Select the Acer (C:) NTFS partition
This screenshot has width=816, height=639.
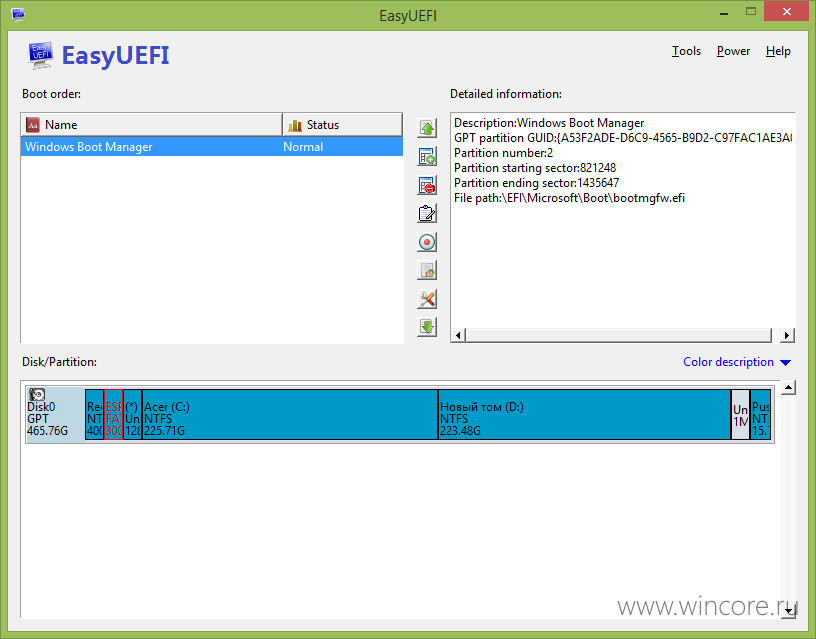pyautogui.click(x=289, y=414)
